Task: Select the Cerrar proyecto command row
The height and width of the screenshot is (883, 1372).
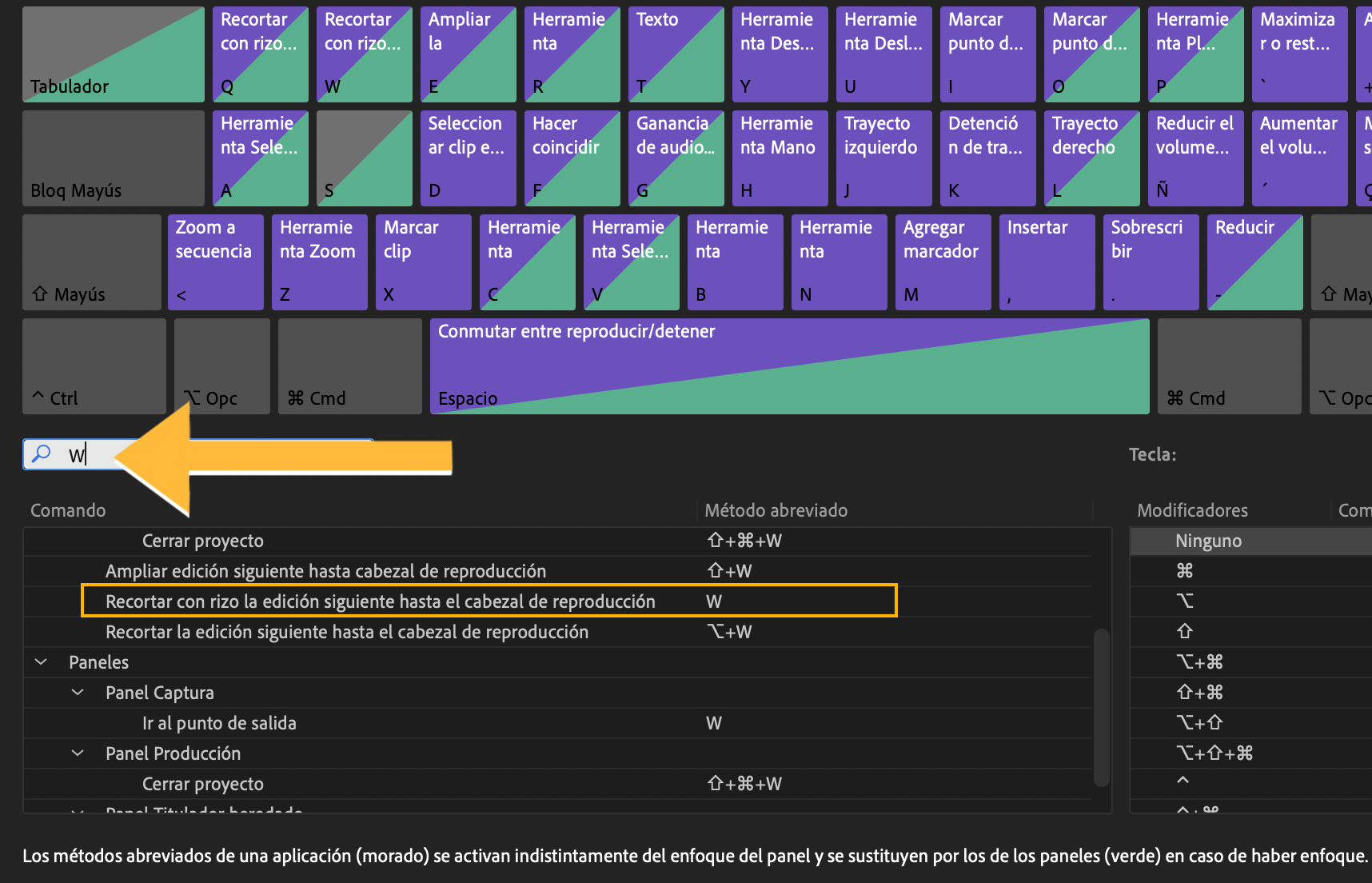Action: point(204,541)
